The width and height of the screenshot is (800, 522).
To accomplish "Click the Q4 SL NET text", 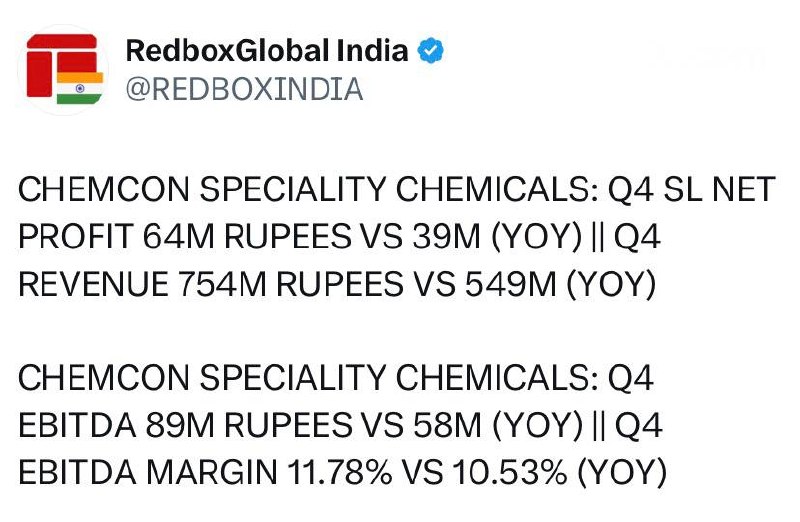I will coord(691,189).
